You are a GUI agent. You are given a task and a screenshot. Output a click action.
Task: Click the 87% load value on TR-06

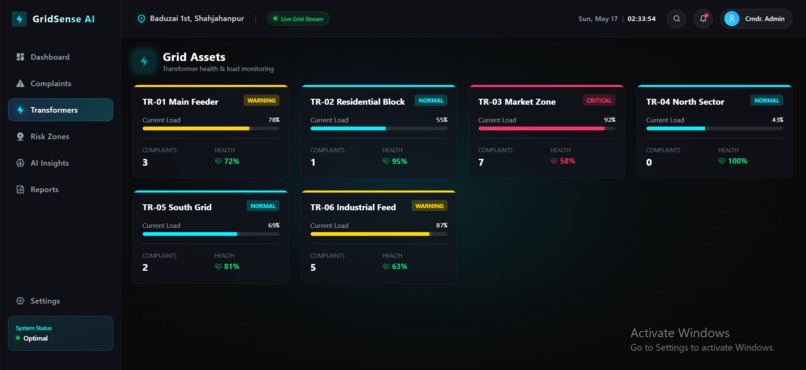click(x=442, y=225)
